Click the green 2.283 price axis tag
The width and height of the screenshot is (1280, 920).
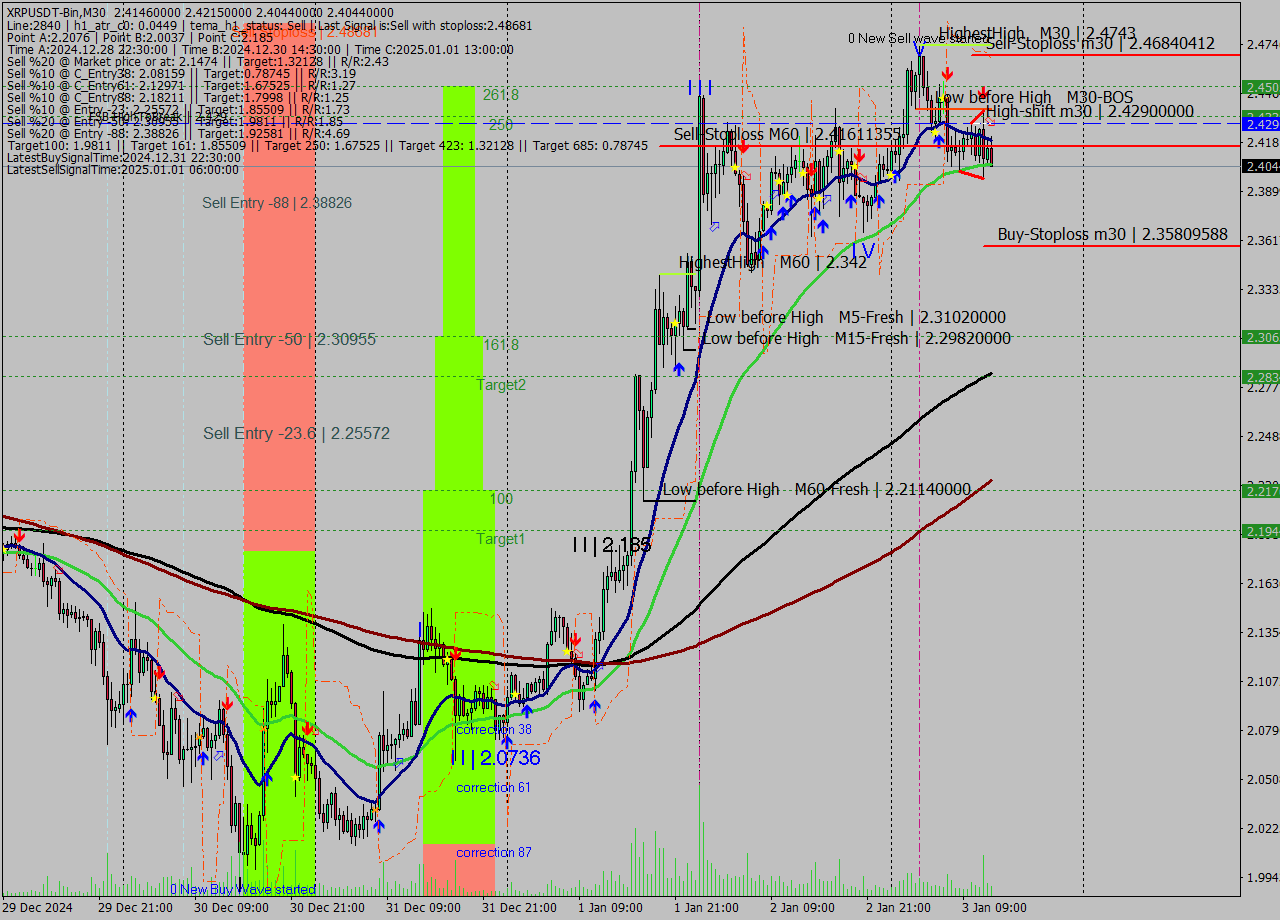point(1260,377)
